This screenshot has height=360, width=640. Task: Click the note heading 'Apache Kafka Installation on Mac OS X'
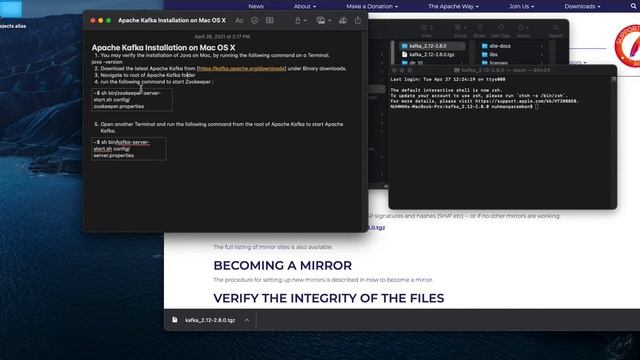click(163, 48)
